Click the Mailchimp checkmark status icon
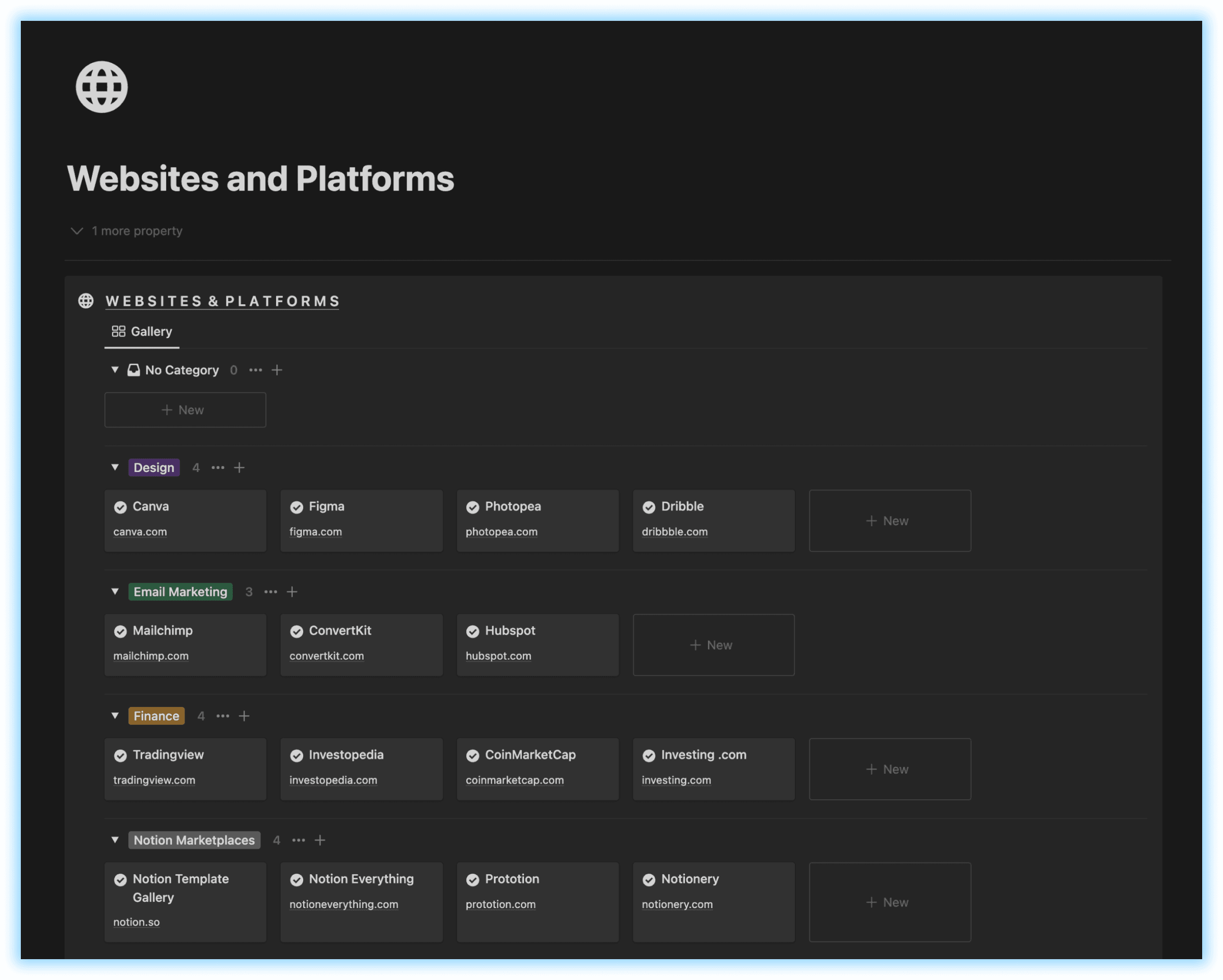 [x=120, y=631]
